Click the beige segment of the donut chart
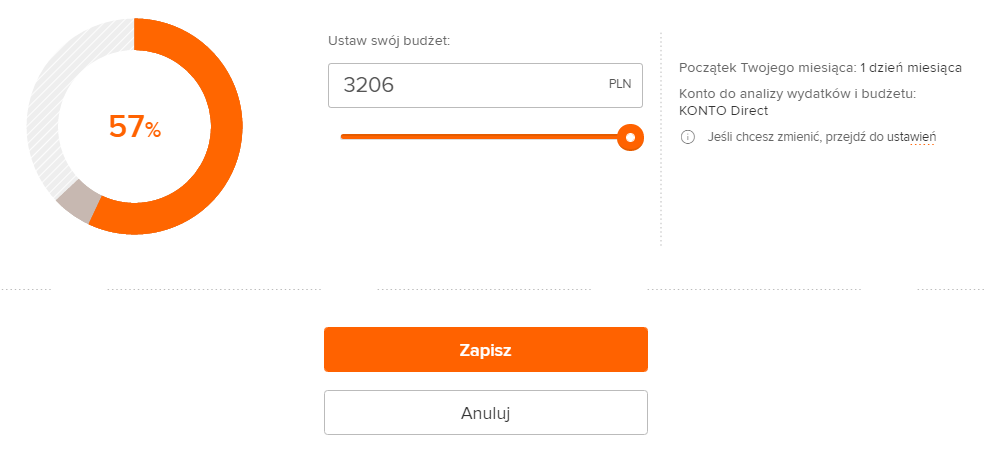 (x=78, y=203)
